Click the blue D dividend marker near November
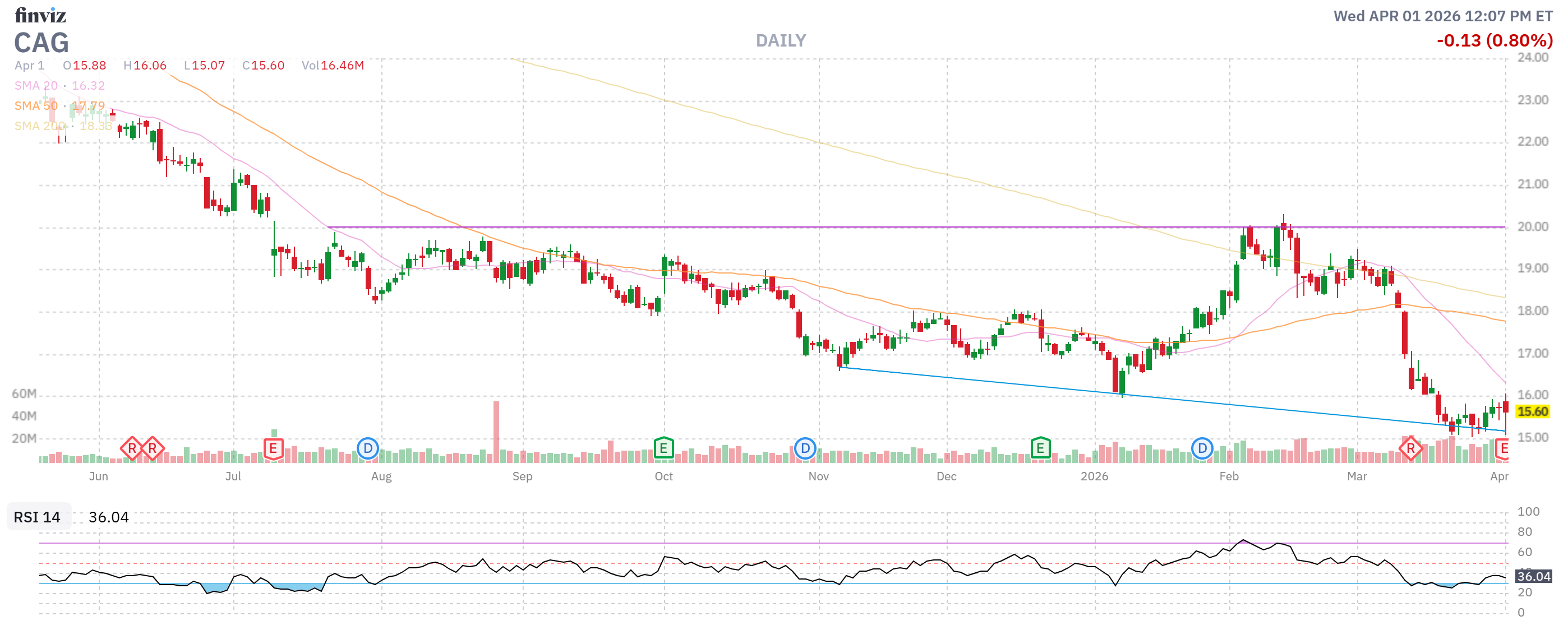The height and width of the screenshot is (630, 1568). pos(805,449)
